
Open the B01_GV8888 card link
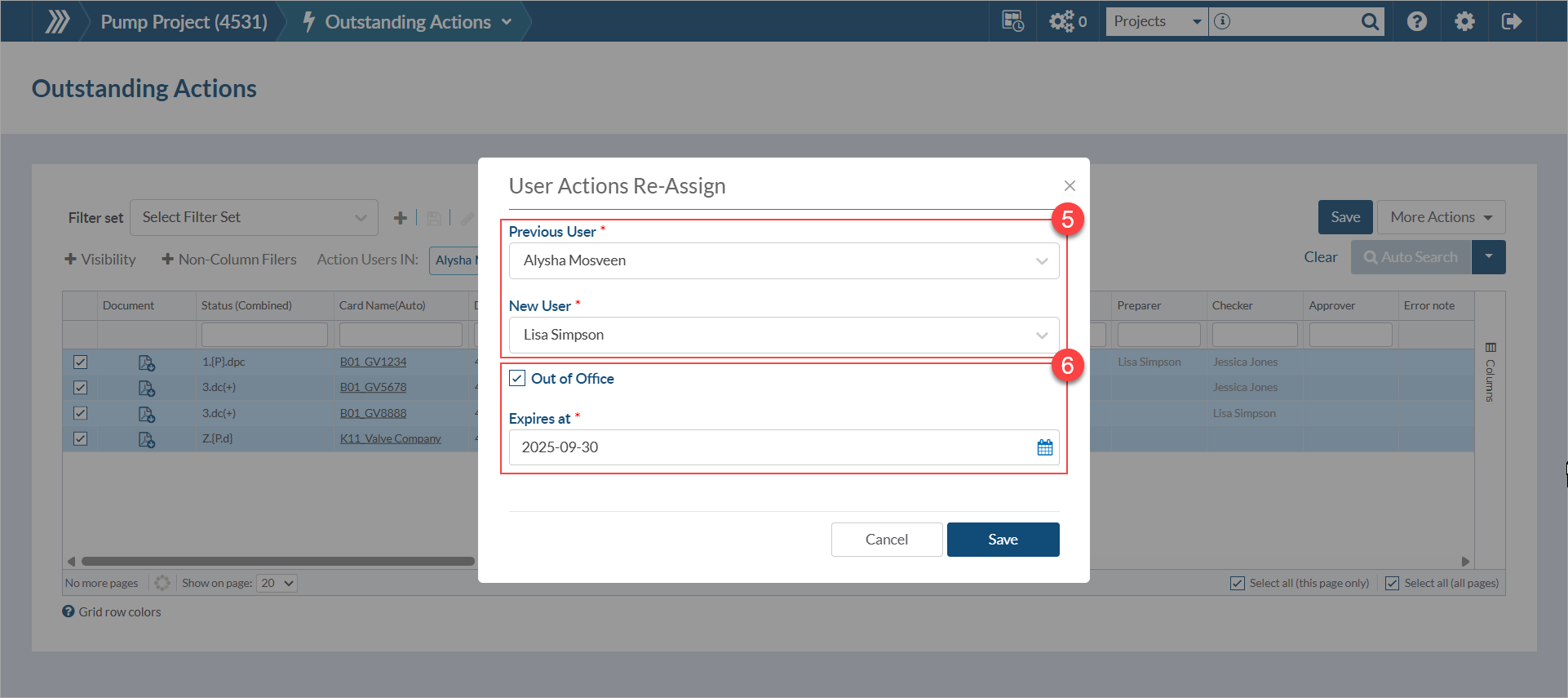tap(373, 413)
